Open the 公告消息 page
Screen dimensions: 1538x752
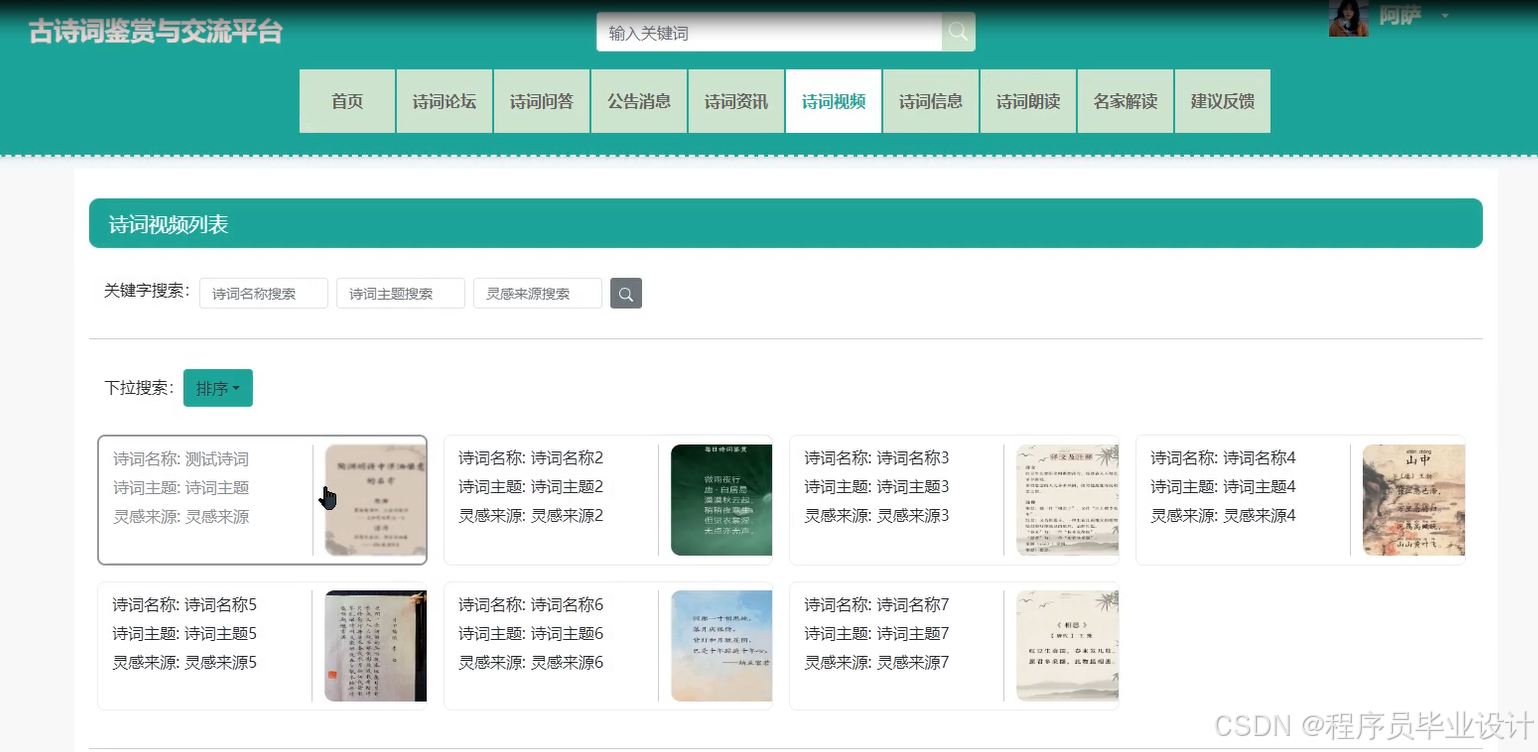pos(638,100)
